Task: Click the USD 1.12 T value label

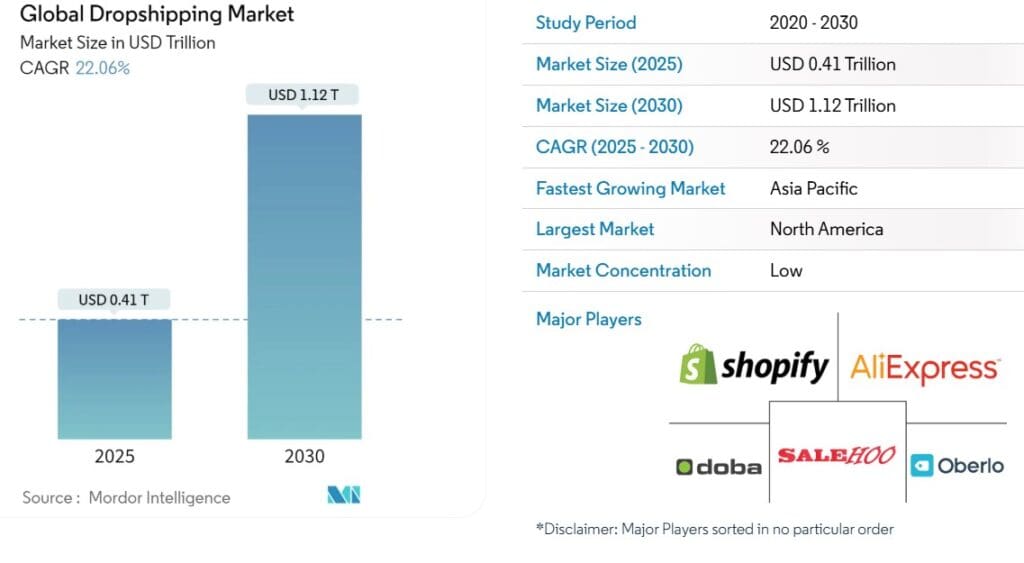Action: (x=303, y=95)
